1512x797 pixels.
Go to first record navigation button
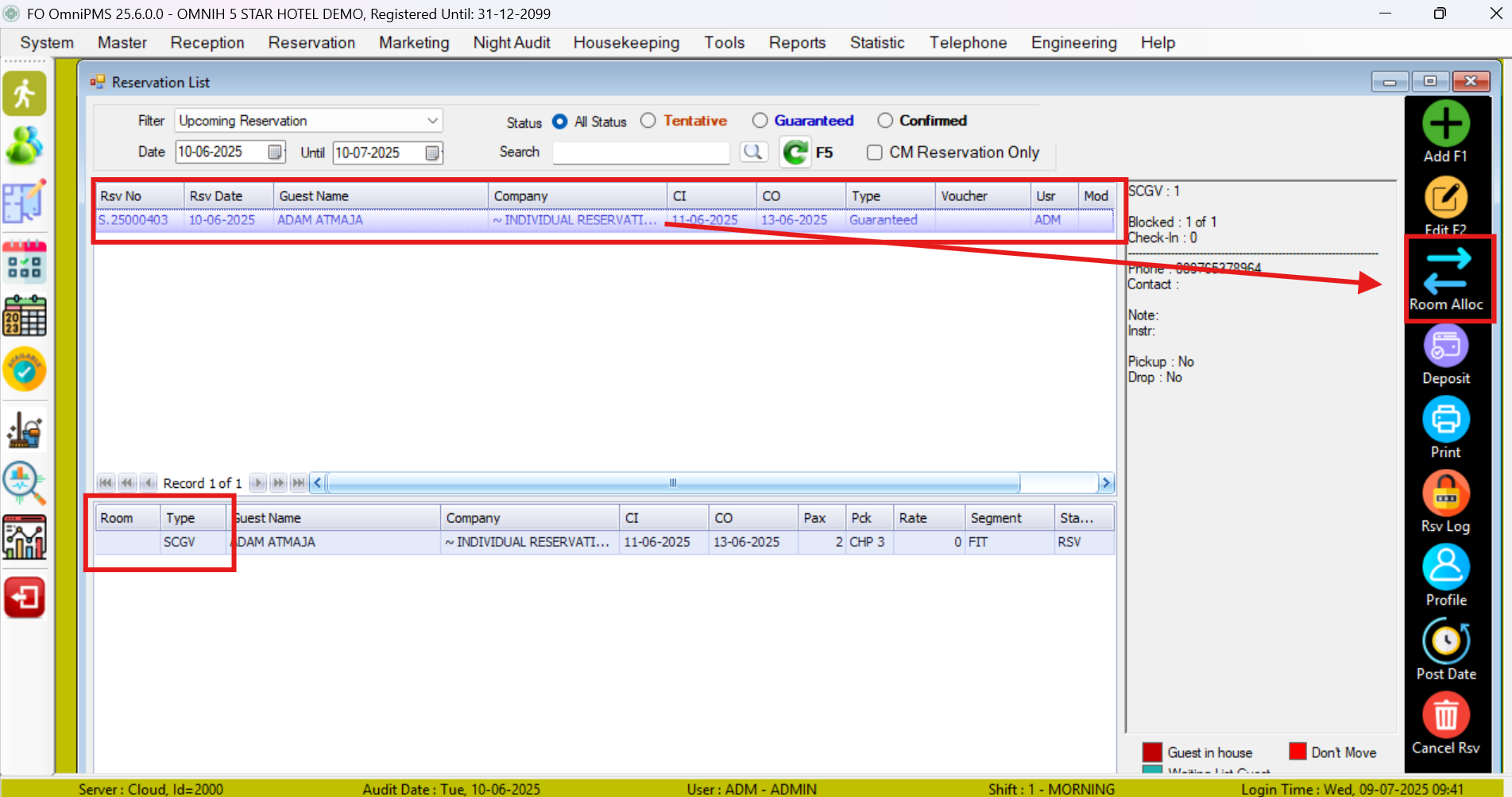point(106,482)
